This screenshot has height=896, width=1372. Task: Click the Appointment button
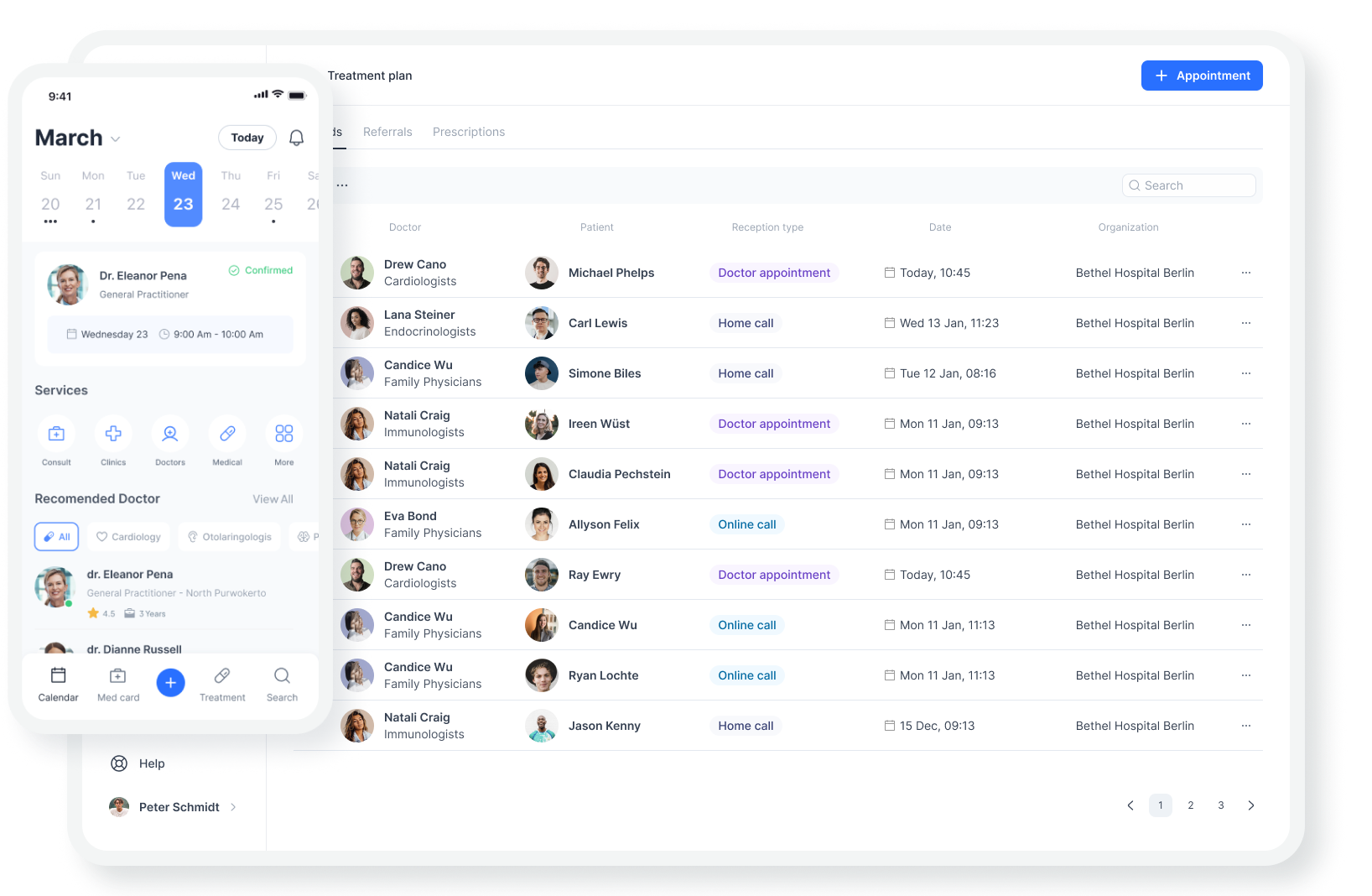[x=1202, y=76]
